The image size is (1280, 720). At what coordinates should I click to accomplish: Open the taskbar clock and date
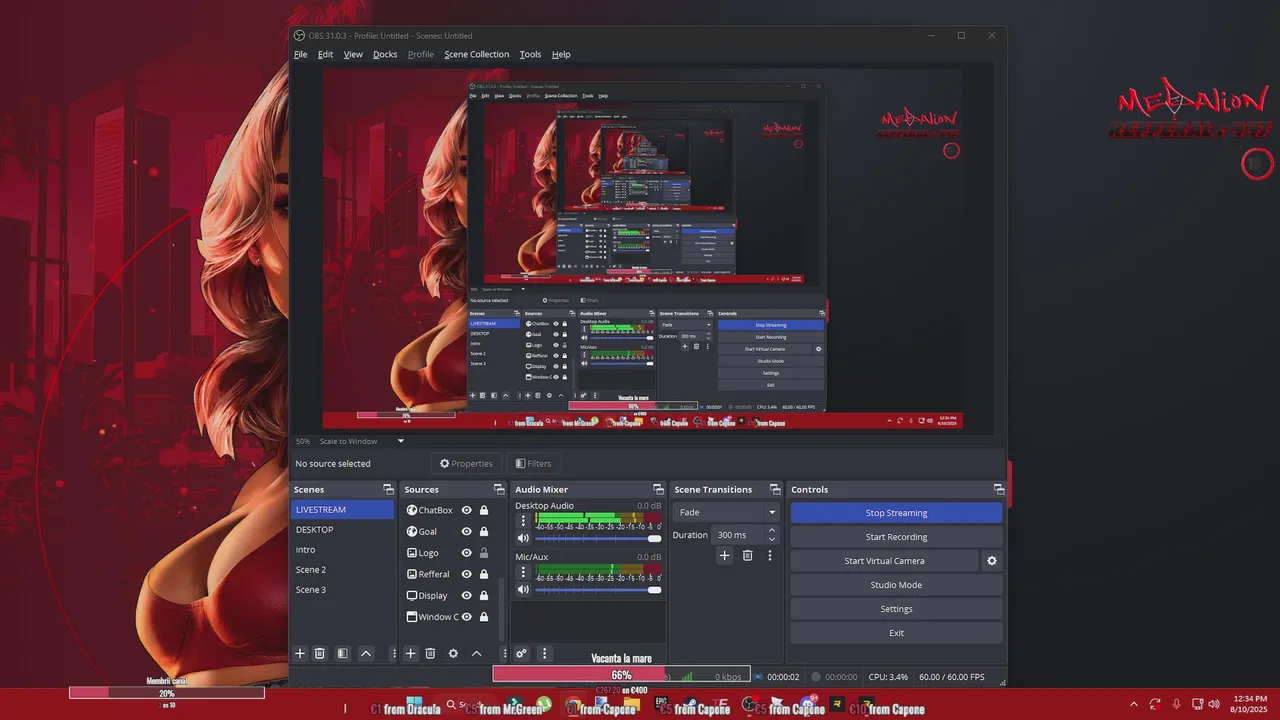[1250, 703]
